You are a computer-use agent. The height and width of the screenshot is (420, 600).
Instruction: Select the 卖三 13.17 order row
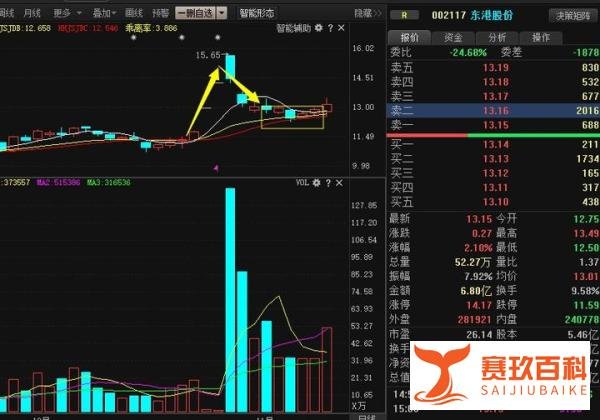[x=494, y=96]
